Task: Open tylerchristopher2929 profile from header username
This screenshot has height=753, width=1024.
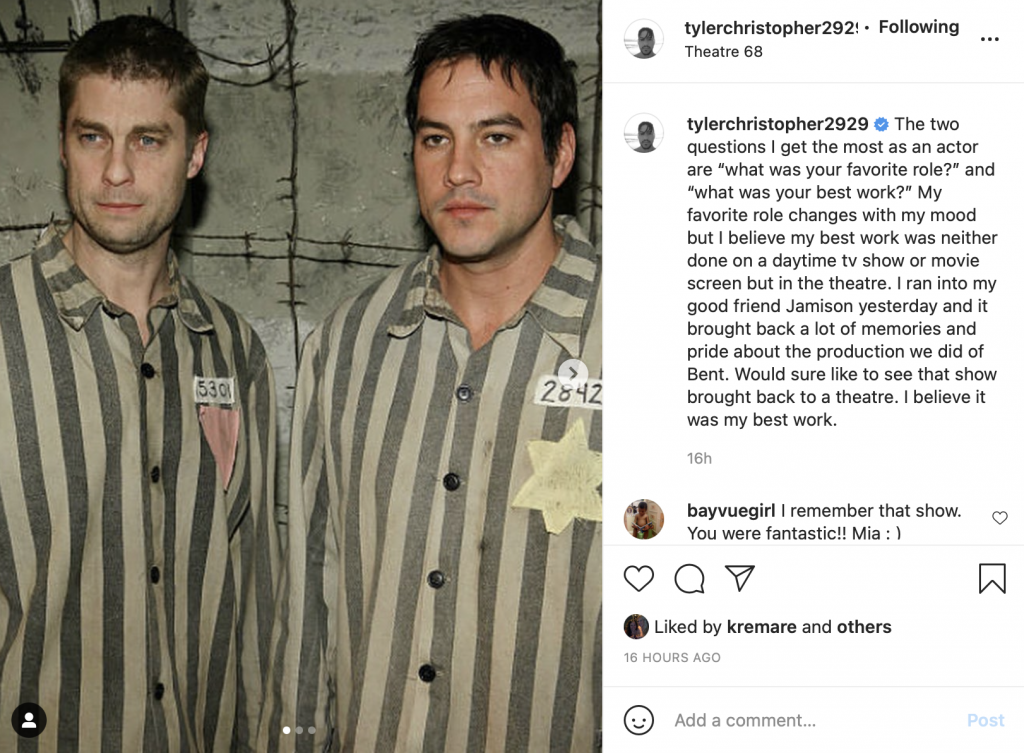Action: [771, 27]
